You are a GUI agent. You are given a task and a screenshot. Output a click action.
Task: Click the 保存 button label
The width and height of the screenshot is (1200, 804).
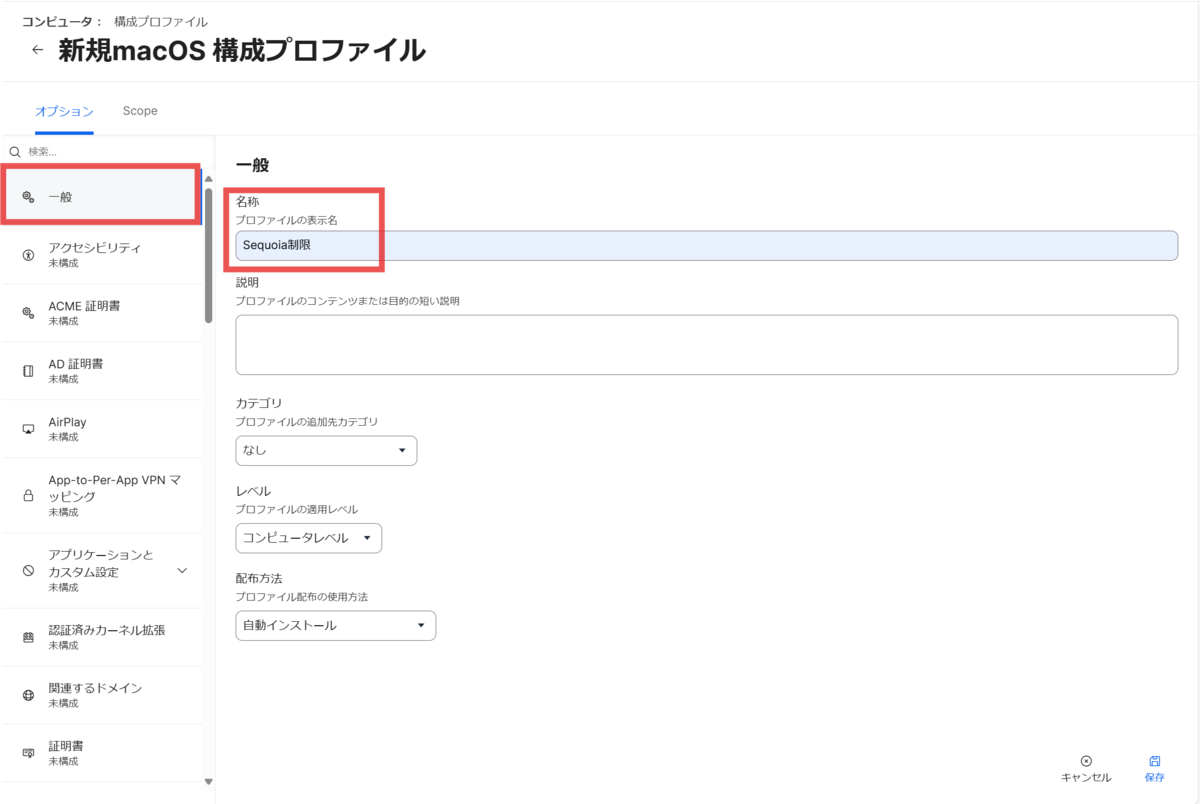coord(1154,778)
